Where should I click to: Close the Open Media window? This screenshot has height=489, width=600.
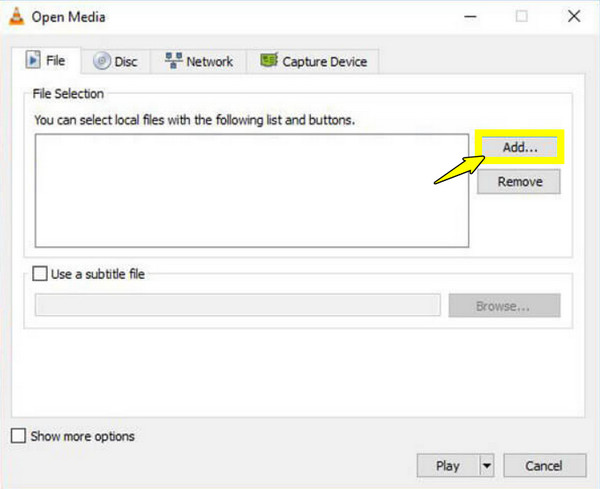click(x=573, y=17)
